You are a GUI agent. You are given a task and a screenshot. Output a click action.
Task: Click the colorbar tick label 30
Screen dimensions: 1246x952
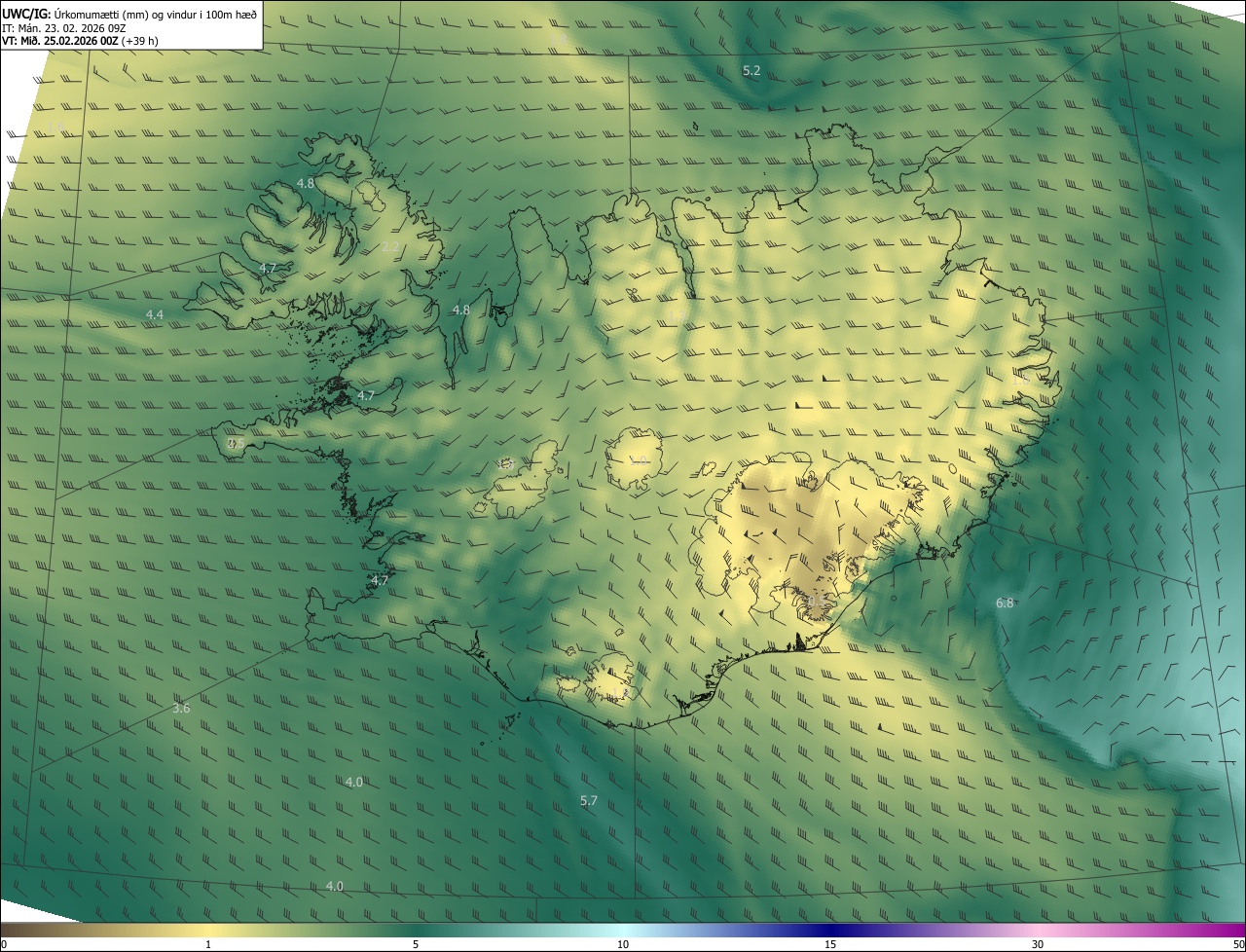[x=1038, y=944]
